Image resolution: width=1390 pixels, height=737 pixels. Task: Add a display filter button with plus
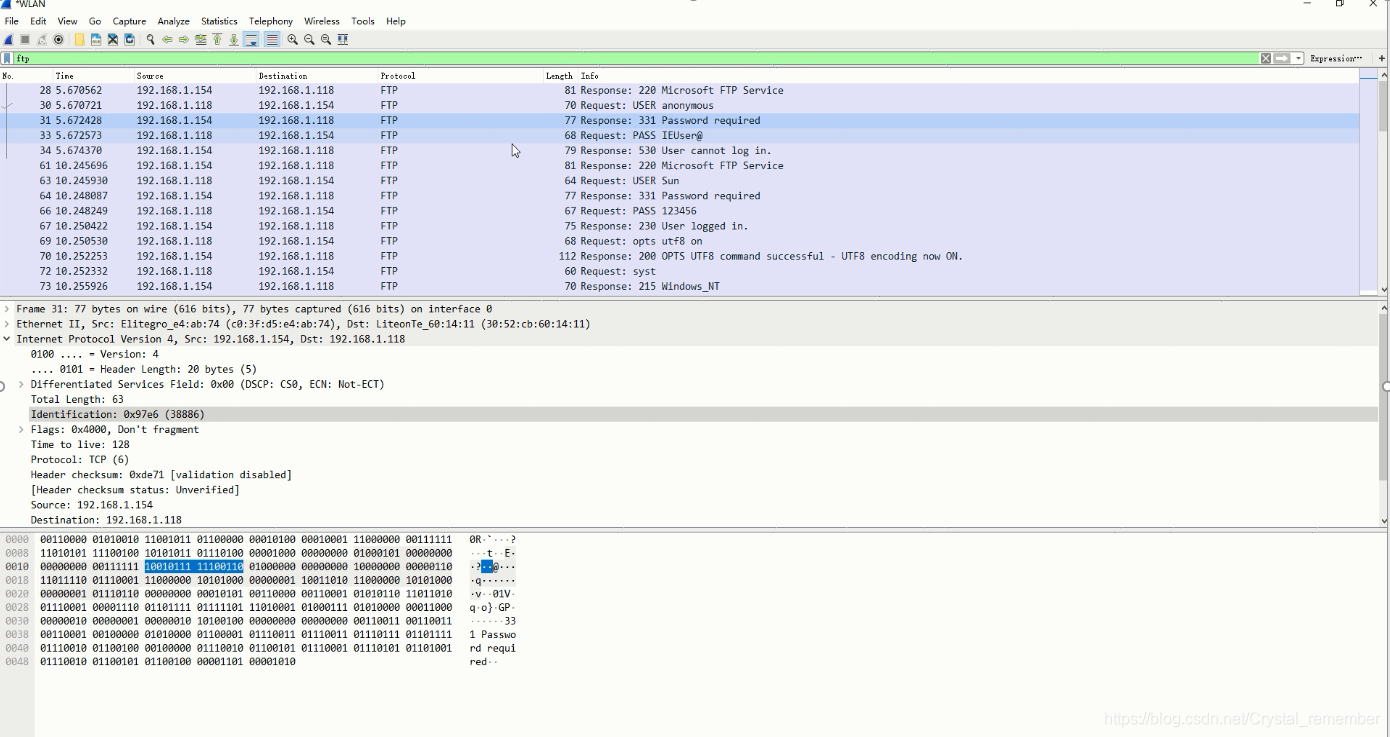coord(1382,59)
